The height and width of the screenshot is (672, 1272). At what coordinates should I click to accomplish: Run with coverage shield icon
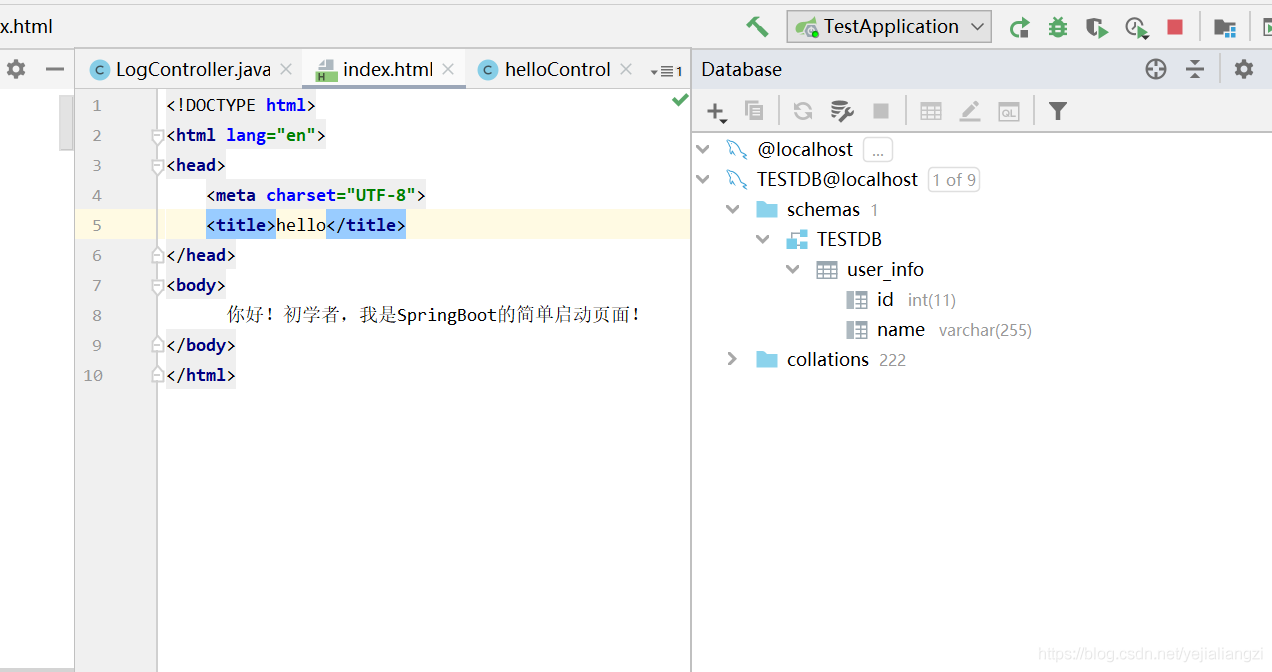click(1097, 28)
